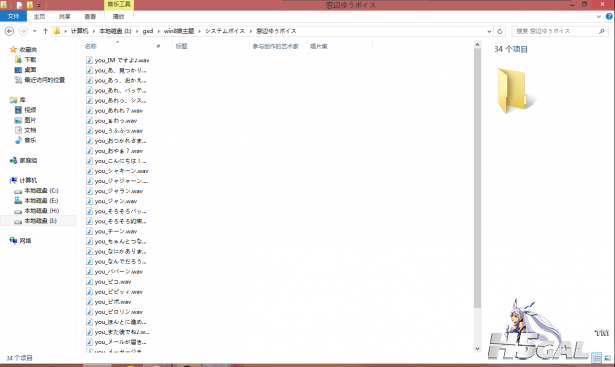Click the file list vertical scrollbar

pos(477,178)
